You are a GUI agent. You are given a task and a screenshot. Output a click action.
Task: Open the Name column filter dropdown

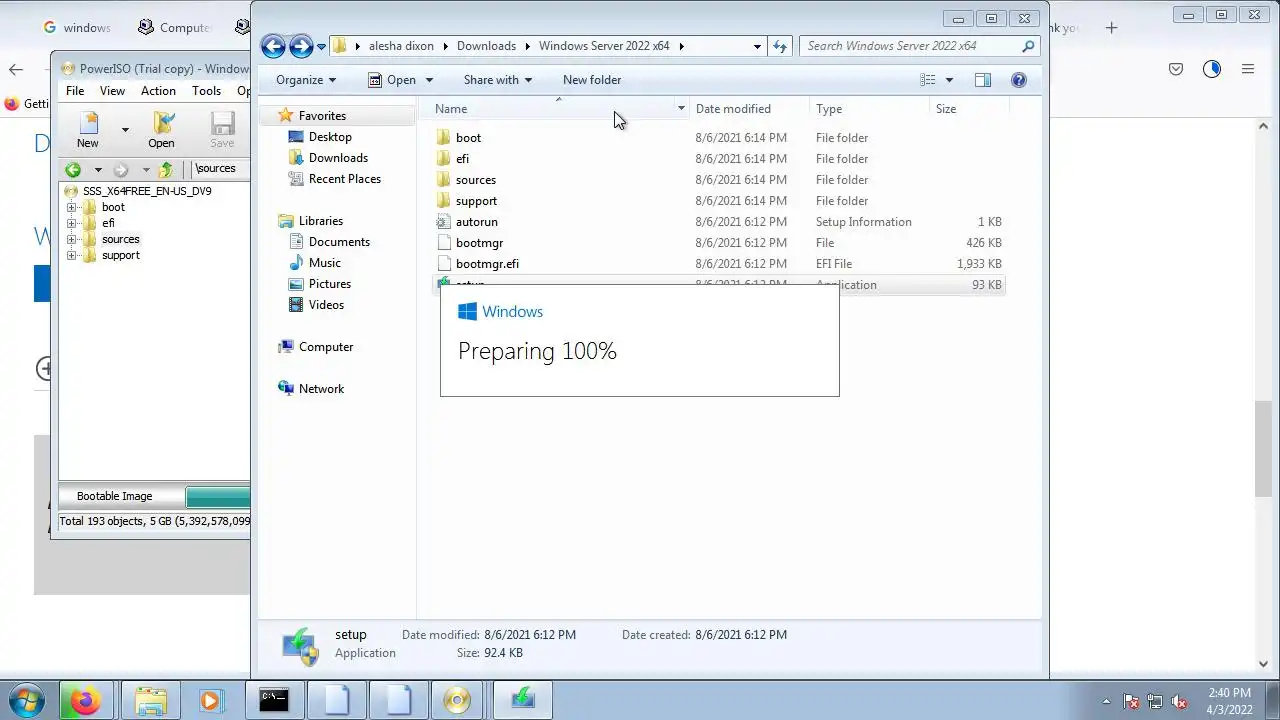[x=681, y=109]
